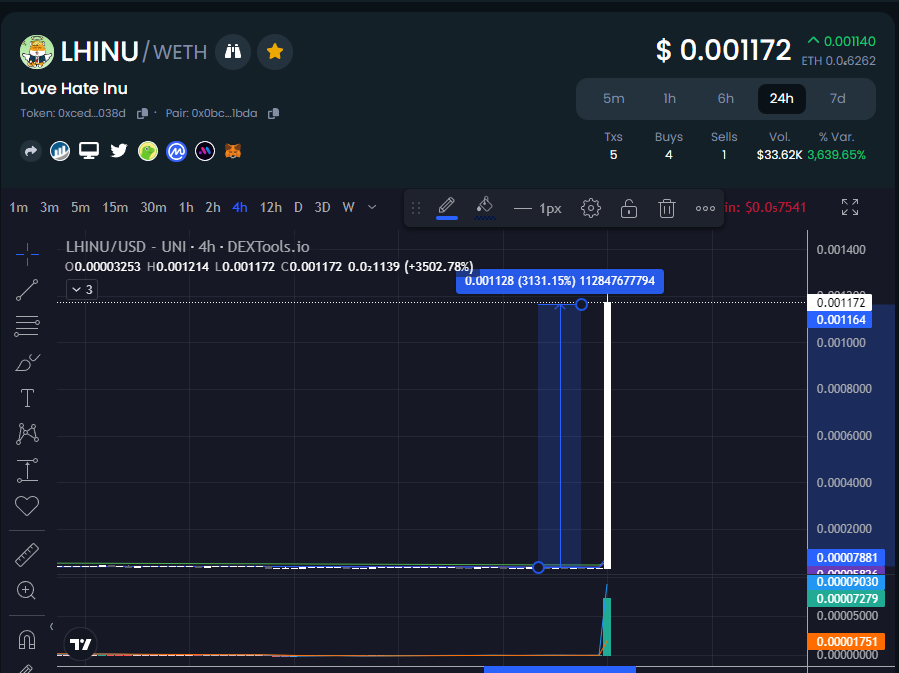
Task: Open the purple M circular icon
Action: tap(205, 151)
